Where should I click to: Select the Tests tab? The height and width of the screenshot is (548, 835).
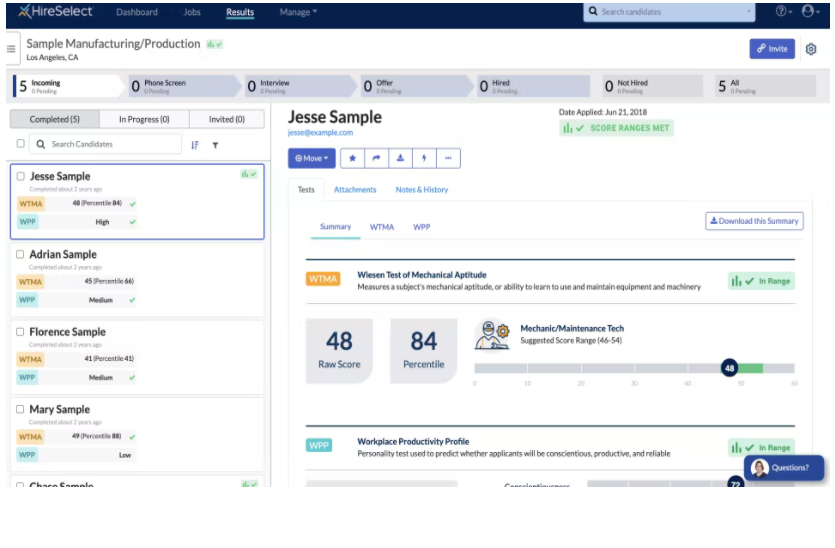[x=306, y=190]
